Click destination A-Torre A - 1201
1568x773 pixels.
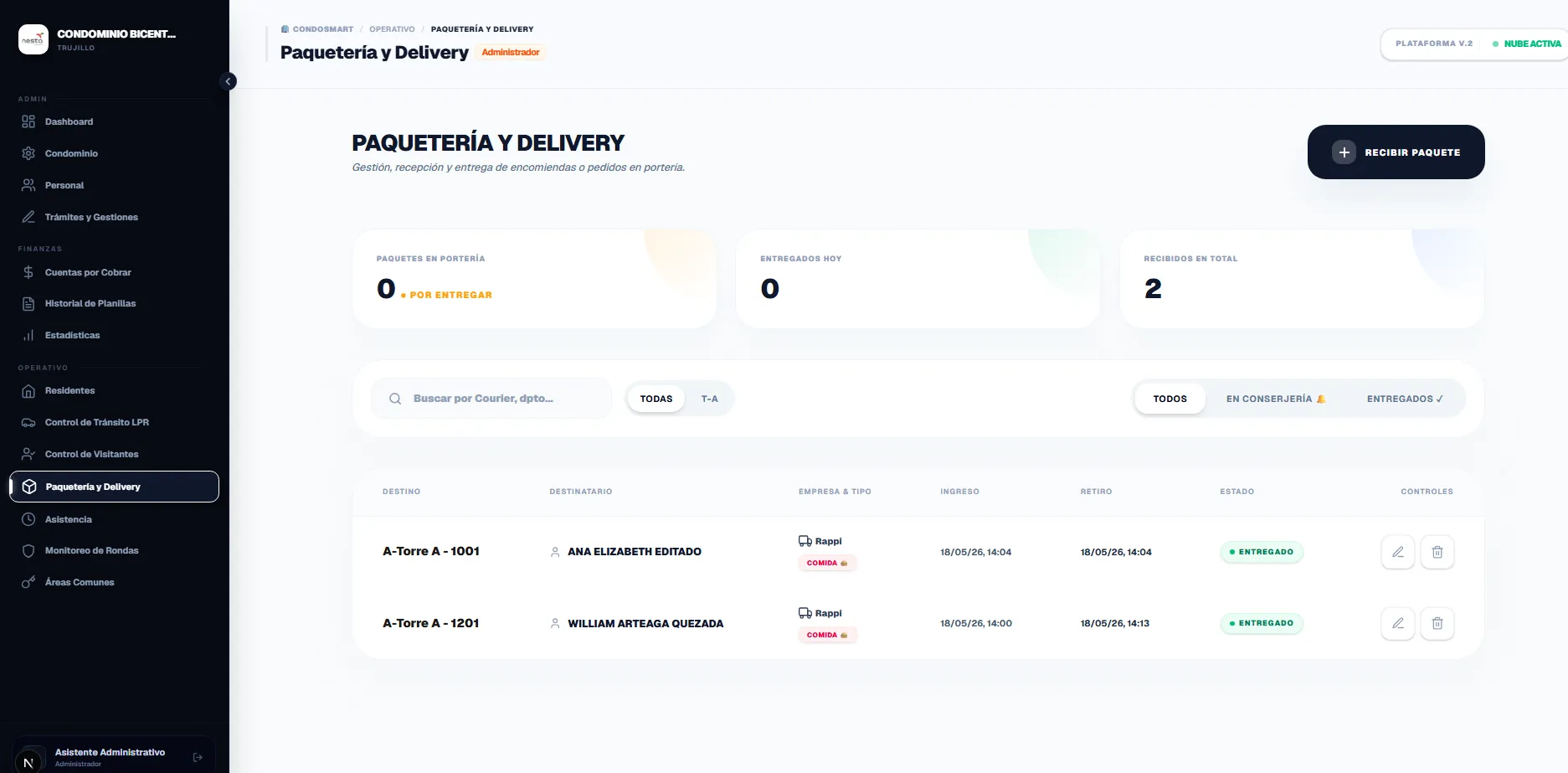point(431,623)
